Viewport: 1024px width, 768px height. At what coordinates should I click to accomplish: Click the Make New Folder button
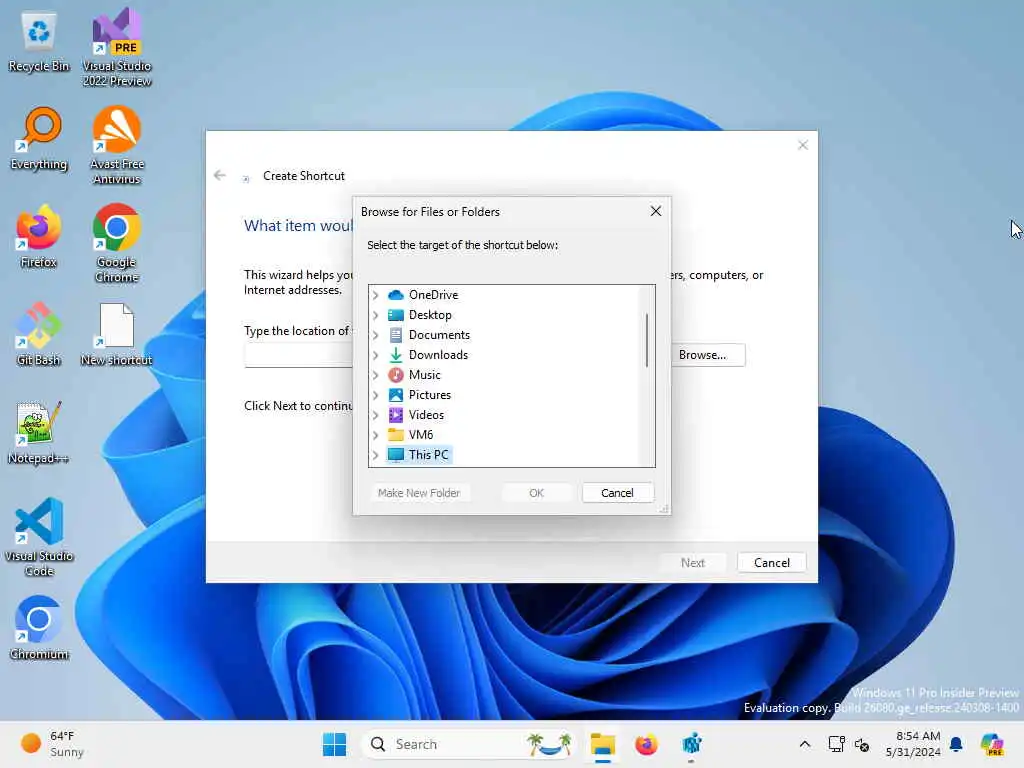point(419,492)
